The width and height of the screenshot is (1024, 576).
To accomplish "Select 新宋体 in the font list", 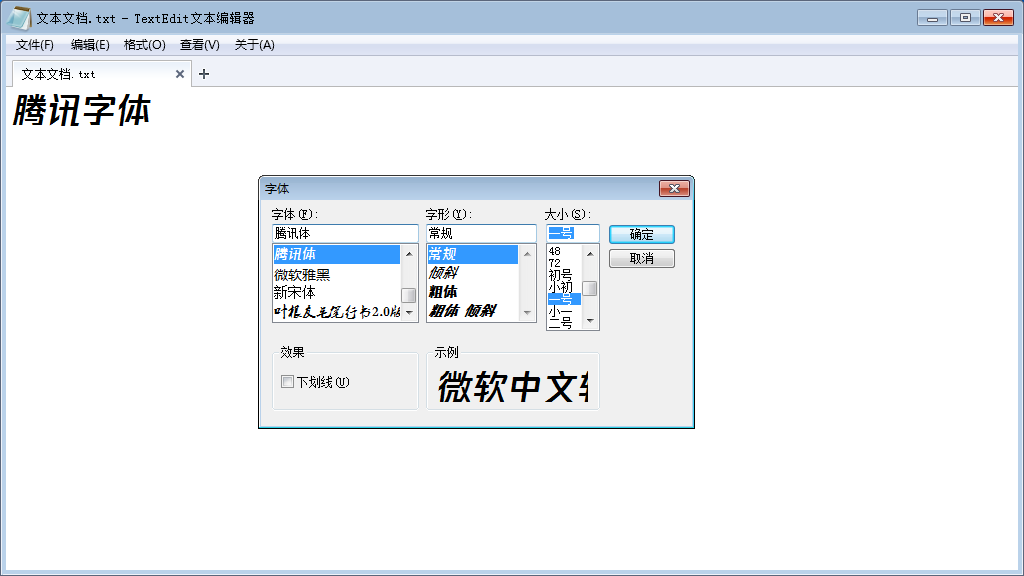I will (336, 293).
